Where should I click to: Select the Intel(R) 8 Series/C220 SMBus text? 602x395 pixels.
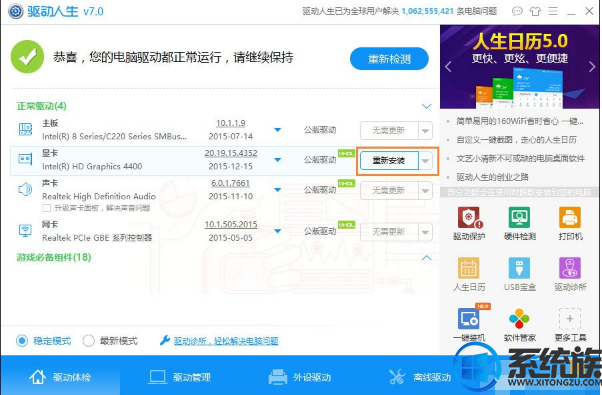pyautogui.click(x=114, y=137)
